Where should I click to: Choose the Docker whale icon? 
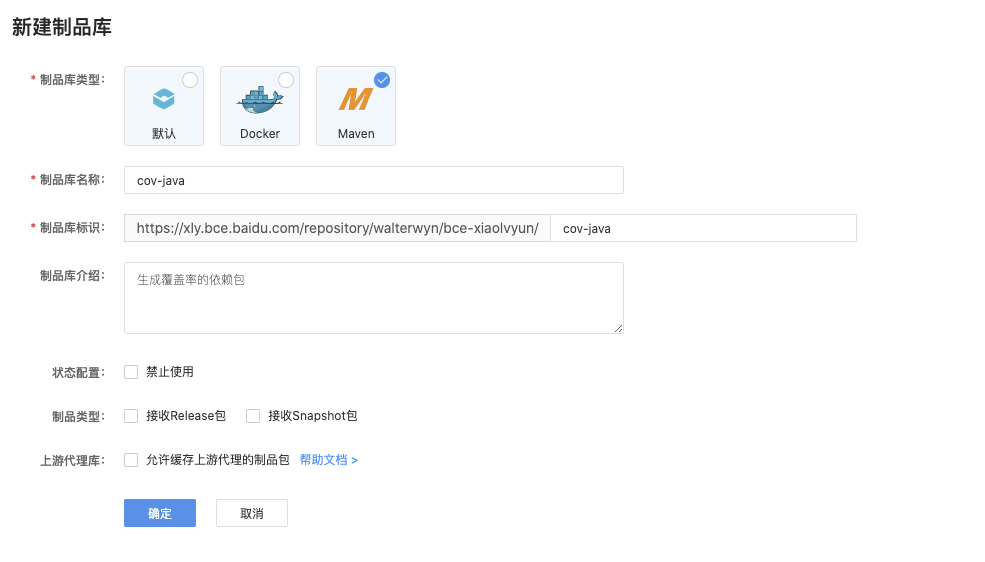tap(259, 100)
